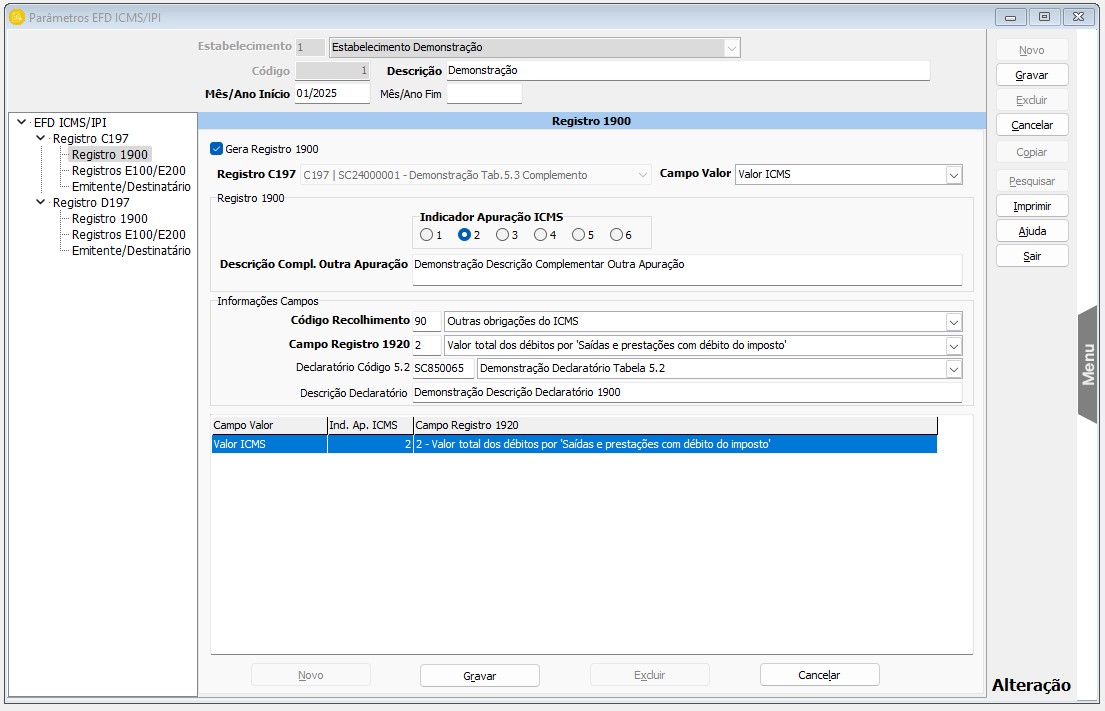Select Indicador Apuração ICMS option 1
The image size is (1105, 711).
point(427,235)
